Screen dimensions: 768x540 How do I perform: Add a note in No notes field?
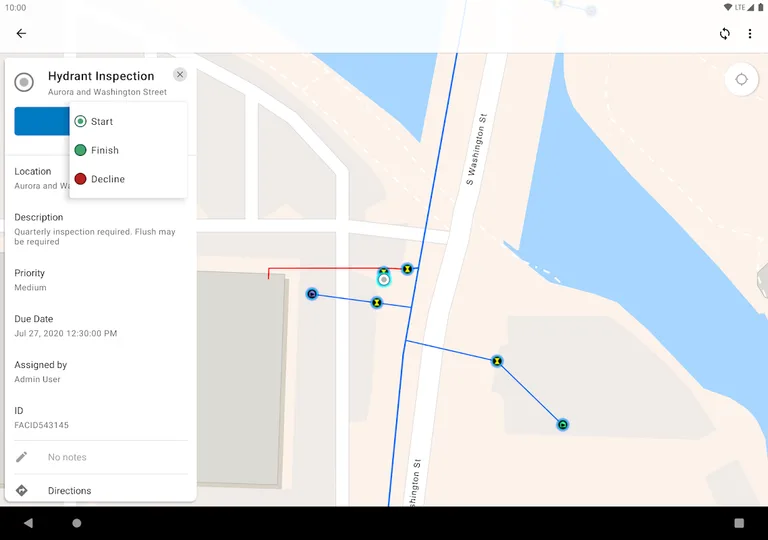coord(67,457)
